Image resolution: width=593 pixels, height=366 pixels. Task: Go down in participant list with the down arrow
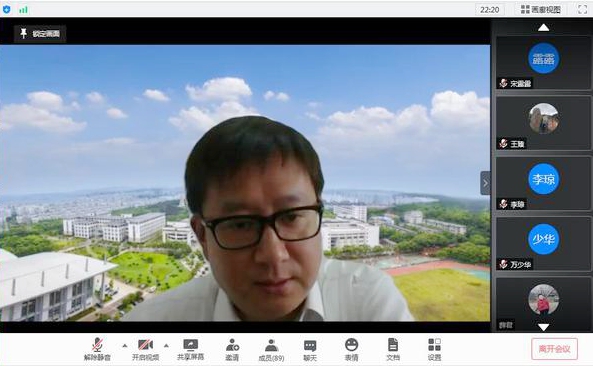pyautogui.click(x=543, y=327)
